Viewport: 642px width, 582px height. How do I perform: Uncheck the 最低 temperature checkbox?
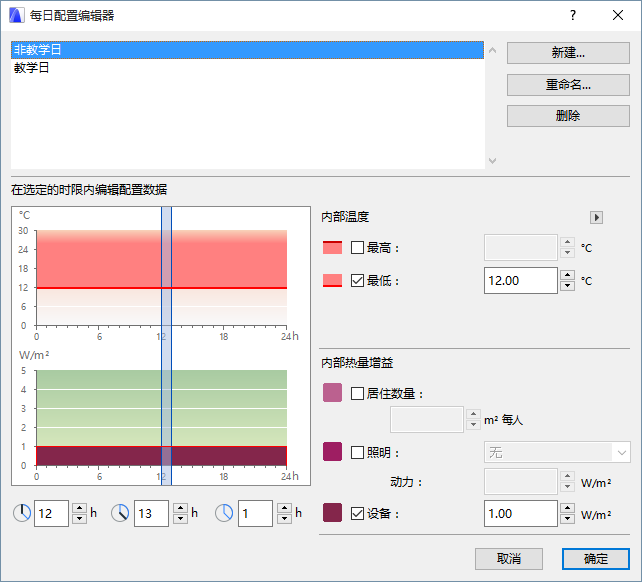[x=357, y=281]
